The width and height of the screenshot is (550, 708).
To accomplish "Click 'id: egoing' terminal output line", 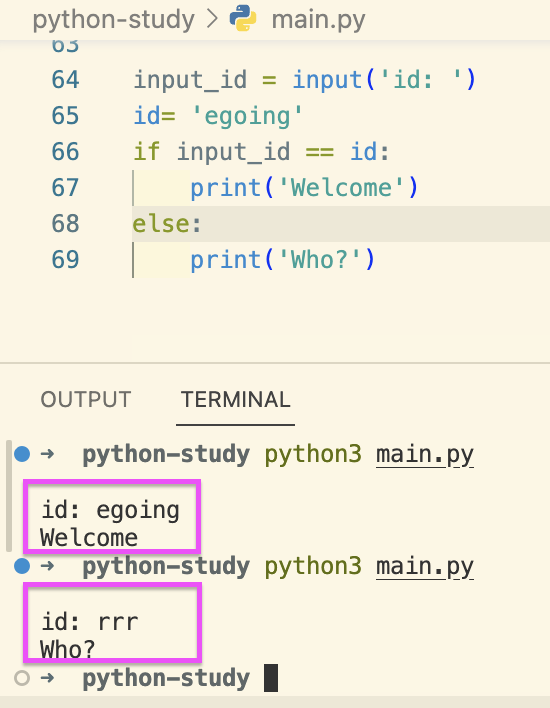I will 110,511.
